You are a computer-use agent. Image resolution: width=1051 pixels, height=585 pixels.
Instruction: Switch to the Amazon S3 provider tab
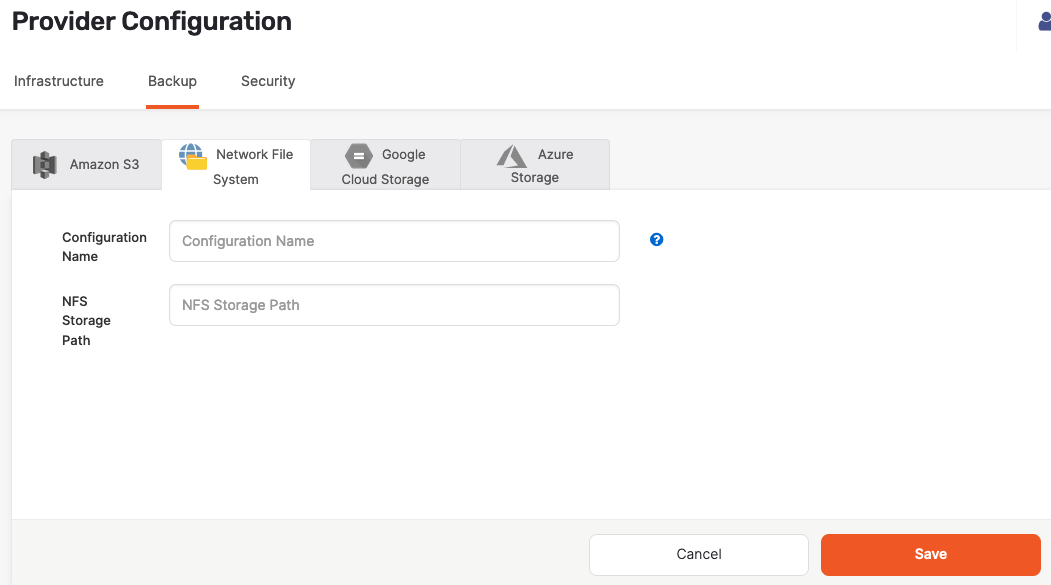click(x=86, y=164)
